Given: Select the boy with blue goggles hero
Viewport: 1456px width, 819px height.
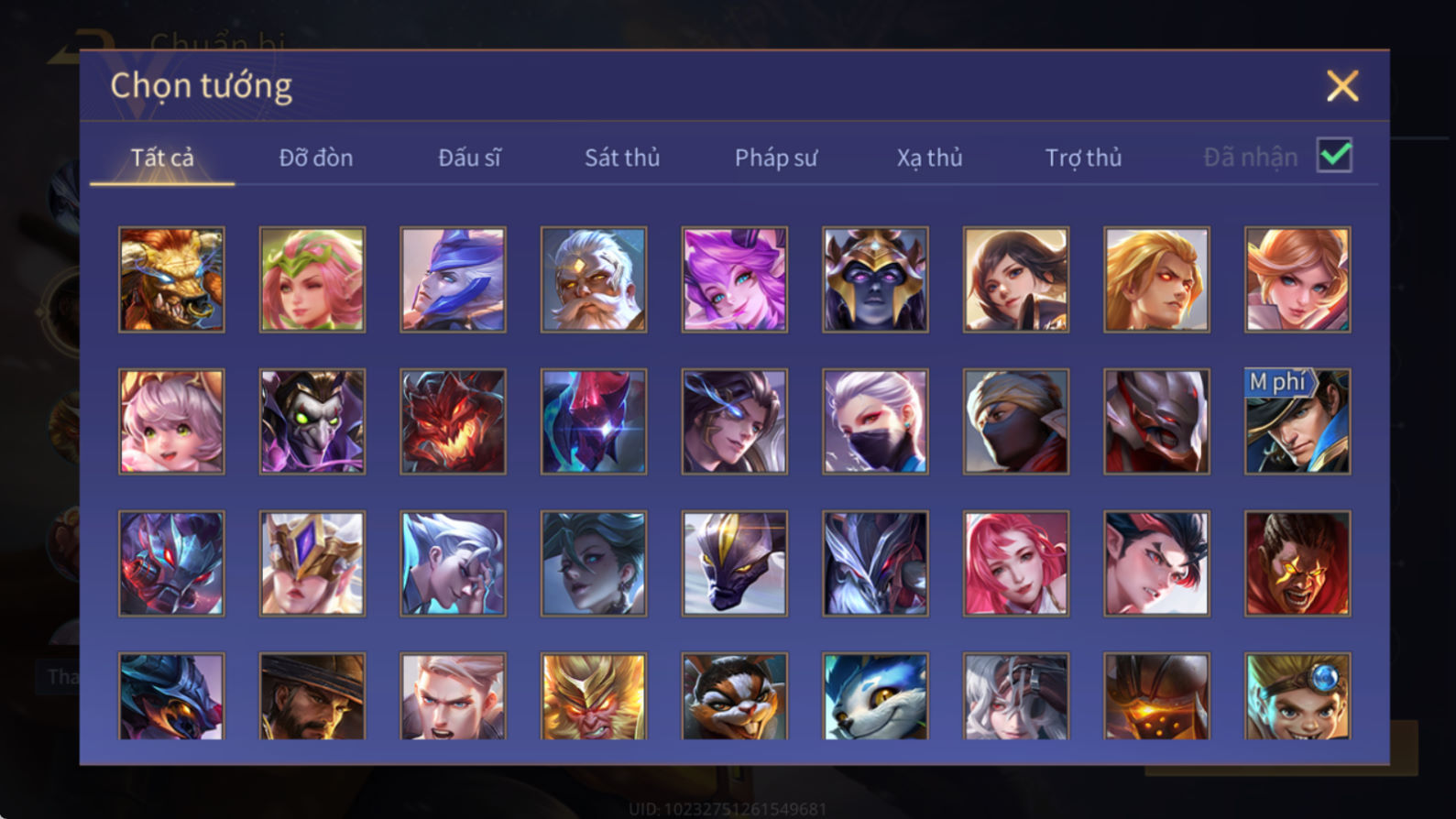Looking at the screenshot, I should tap(1297, 696).
